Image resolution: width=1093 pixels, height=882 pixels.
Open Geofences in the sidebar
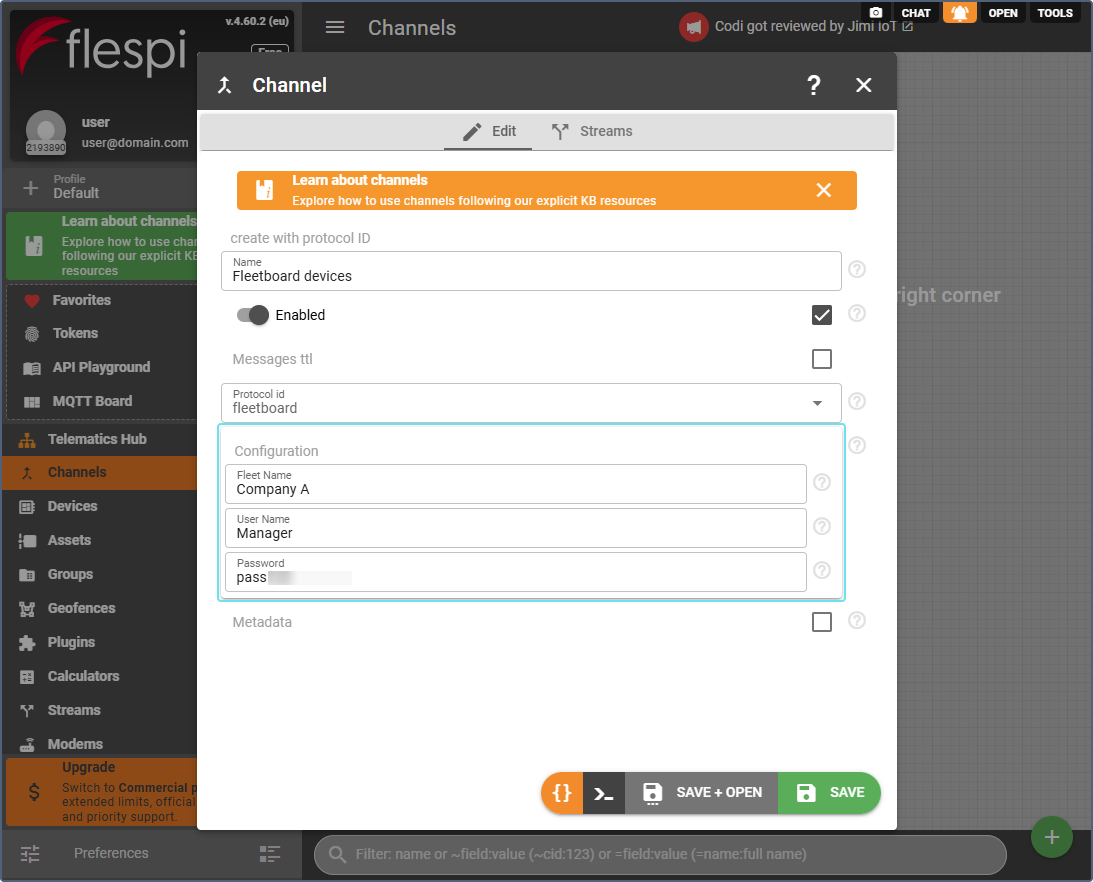pyautogui.click(x=100, y=608)
